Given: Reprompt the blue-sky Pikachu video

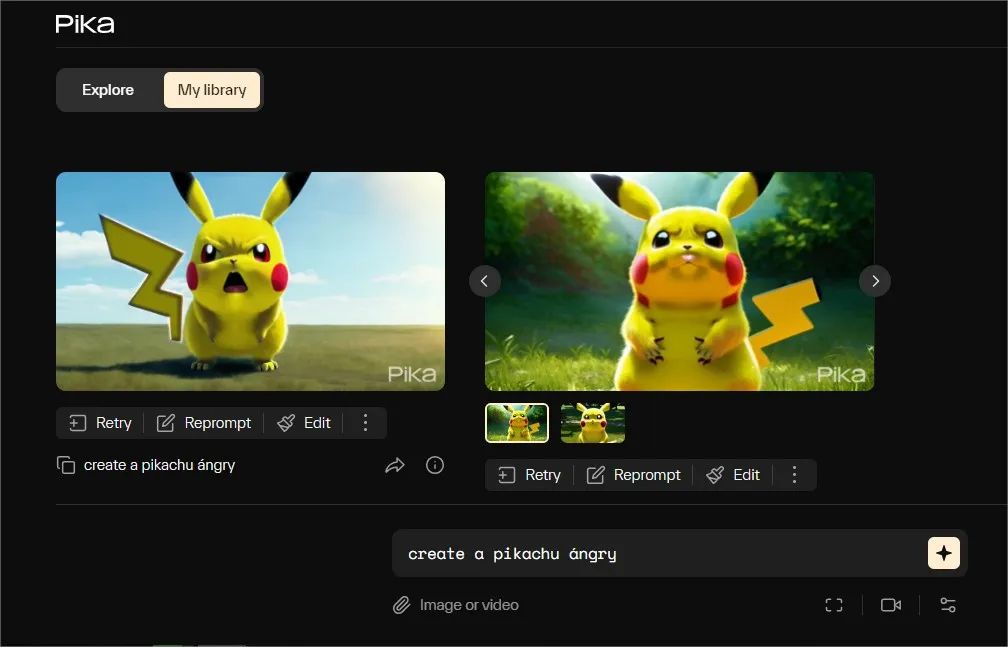Looking at the screenshot, I should (204, 423).
